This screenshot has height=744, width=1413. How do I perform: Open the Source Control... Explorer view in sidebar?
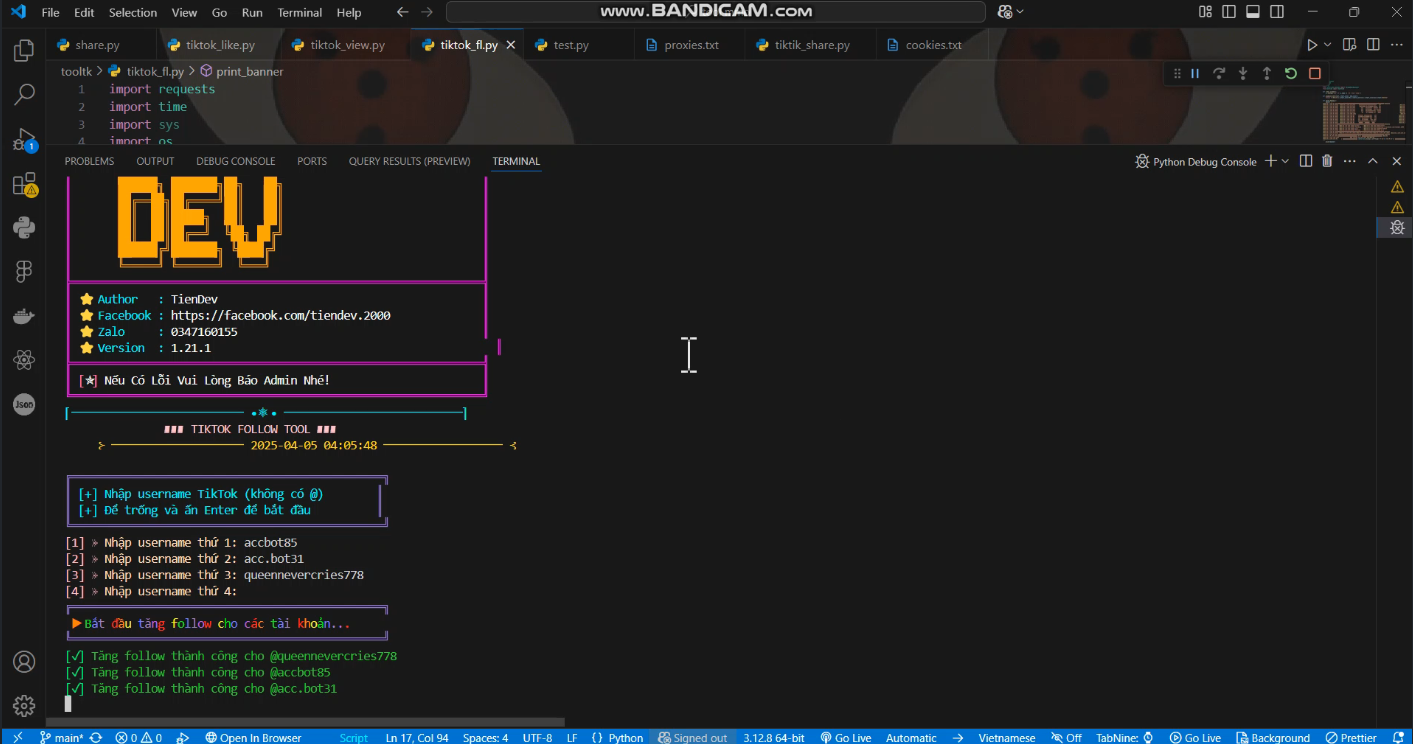24,51
